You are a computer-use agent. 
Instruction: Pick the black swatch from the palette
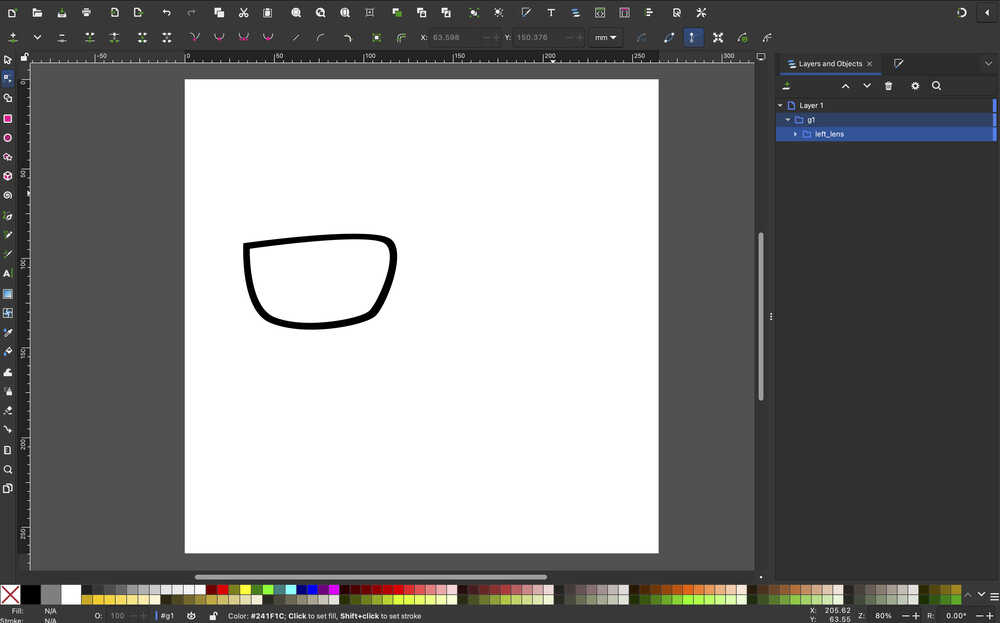(31, 594)
